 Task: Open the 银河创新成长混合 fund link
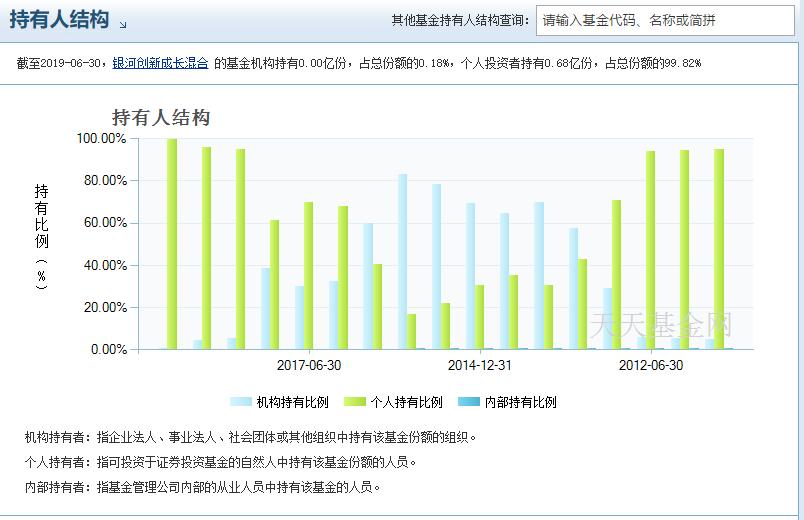[x=160, y=63]
